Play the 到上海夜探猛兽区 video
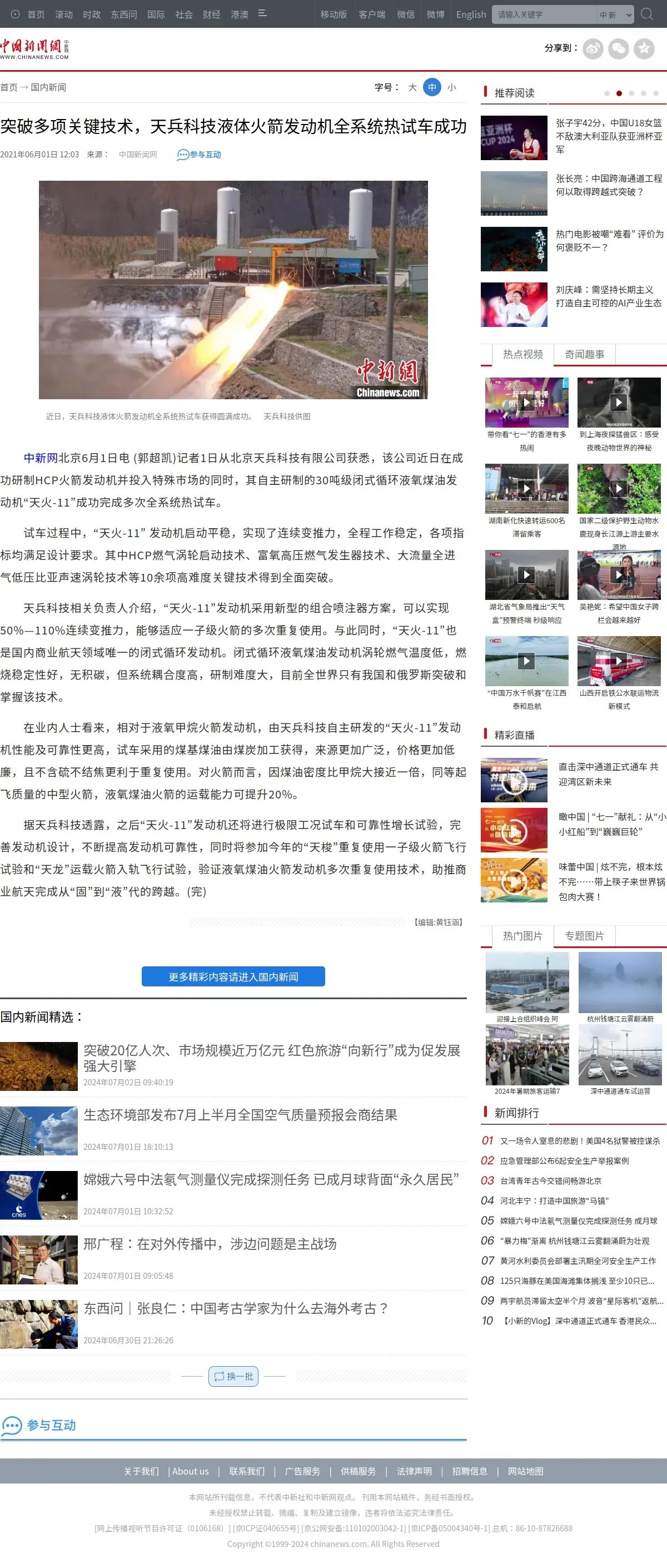 (619, 403)
